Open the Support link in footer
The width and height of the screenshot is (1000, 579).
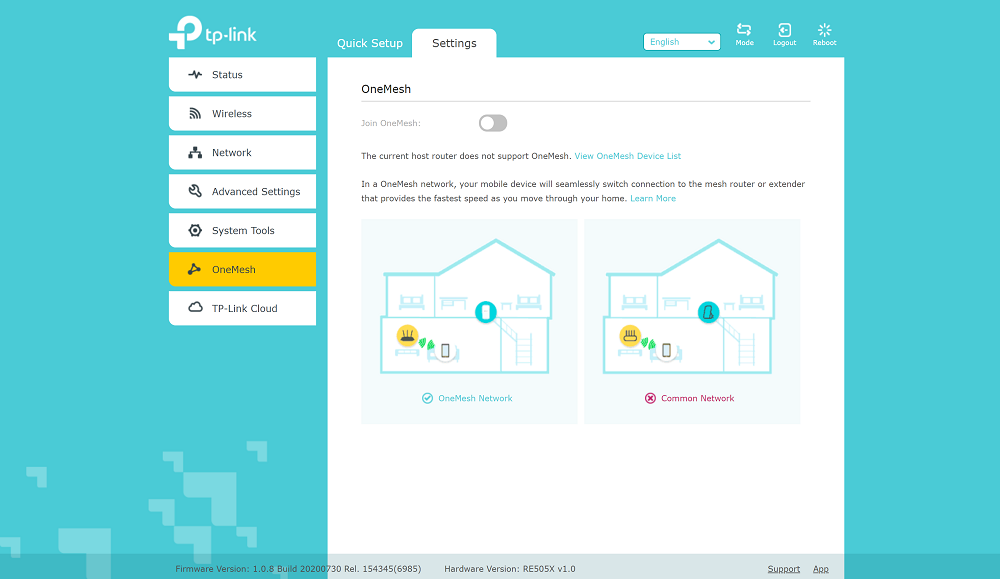point(784,569)
